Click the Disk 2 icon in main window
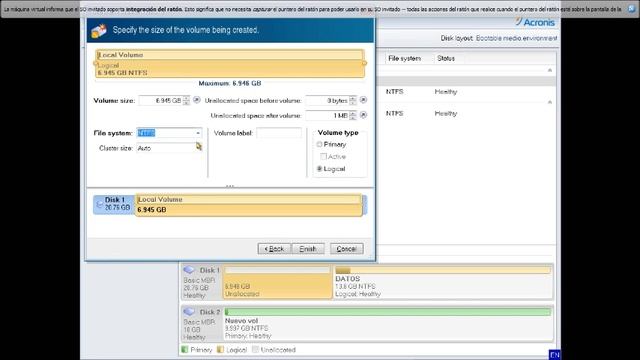Viewport: 640px width, 360px height. tap(189, 311)
